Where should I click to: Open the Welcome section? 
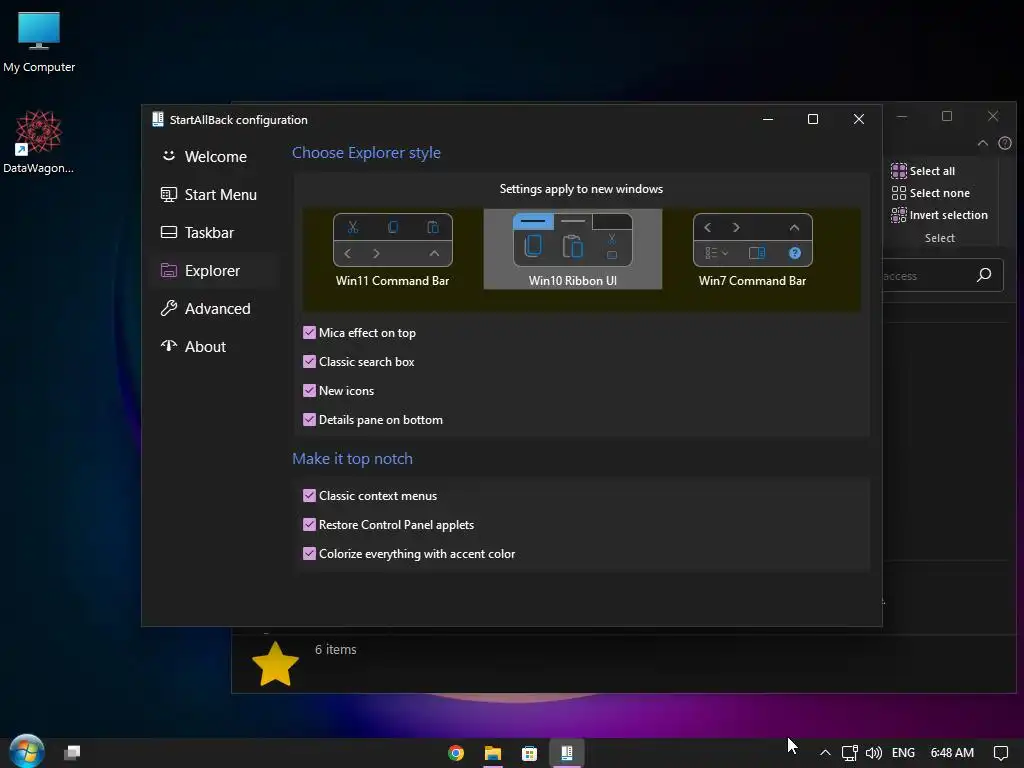[x=214, y=157]
